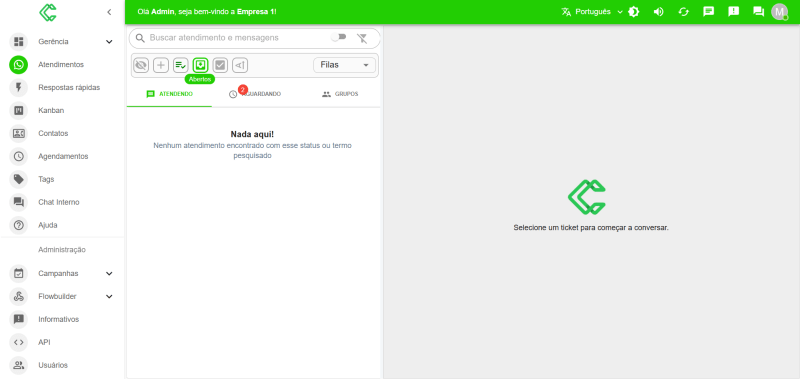Adjust notification volume via the speaker icon

pyautogui.click(x=659, y=12)
